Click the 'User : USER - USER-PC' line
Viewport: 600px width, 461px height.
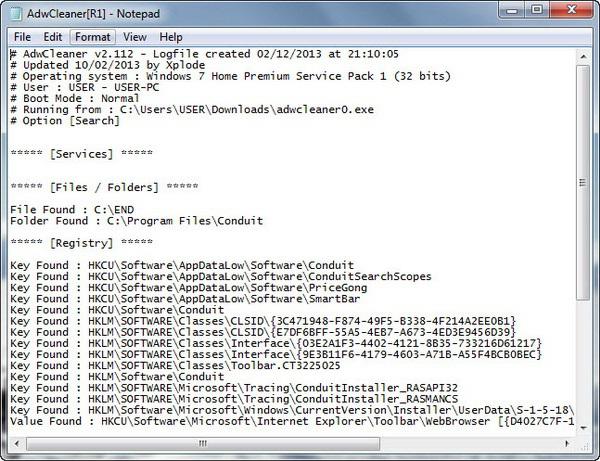click(85, 87)
